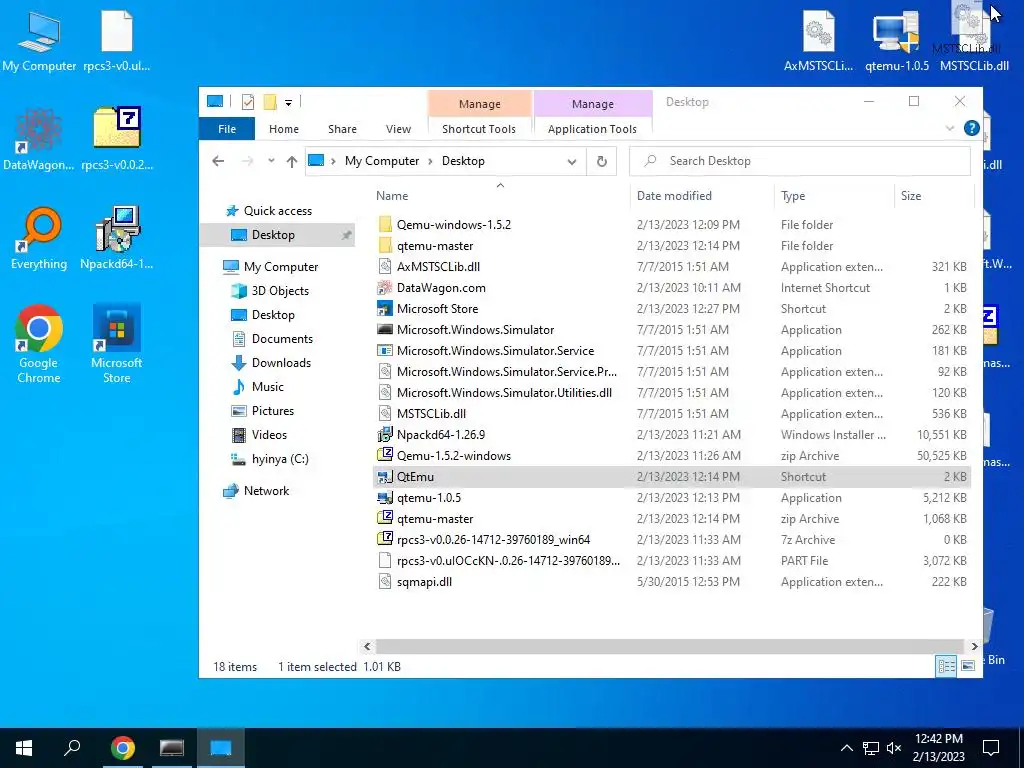Open Chrome from the taskbar

tap(123, 748)
